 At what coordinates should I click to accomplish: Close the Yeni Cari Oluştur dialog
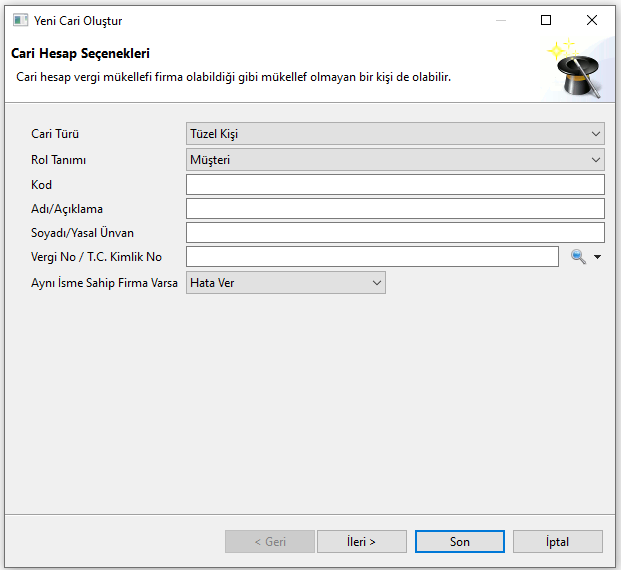point(592,20)
